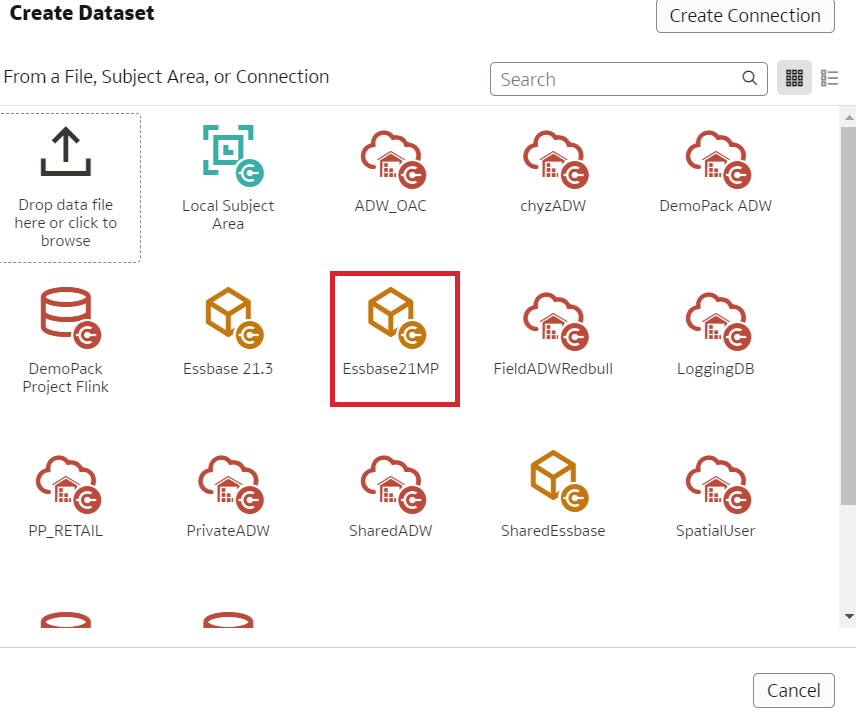Select the ADW_OAC connection
The image size is (856, 711).
coord(391,172)
